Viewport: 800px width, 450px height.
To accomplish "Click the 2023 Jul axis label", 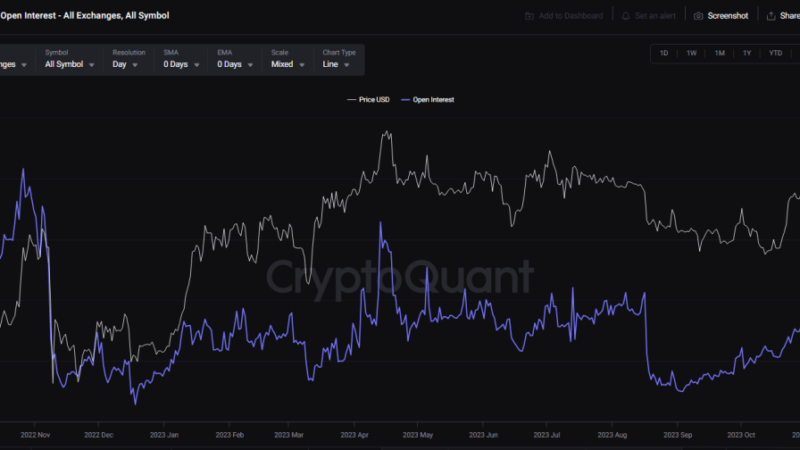I will click(x=546, y=435).
